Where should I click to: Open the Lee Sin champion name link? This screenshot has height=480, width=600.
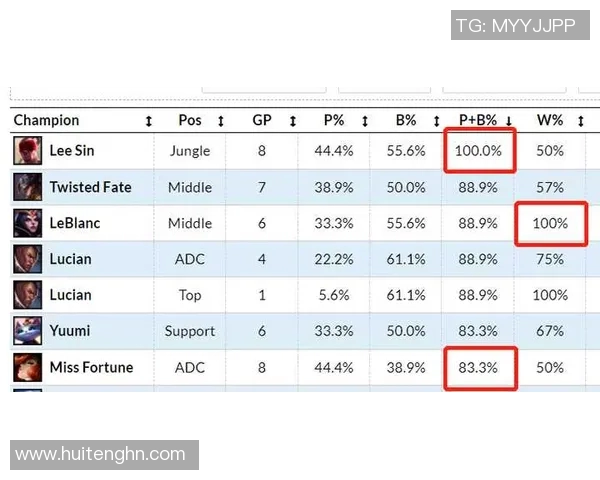72,150
